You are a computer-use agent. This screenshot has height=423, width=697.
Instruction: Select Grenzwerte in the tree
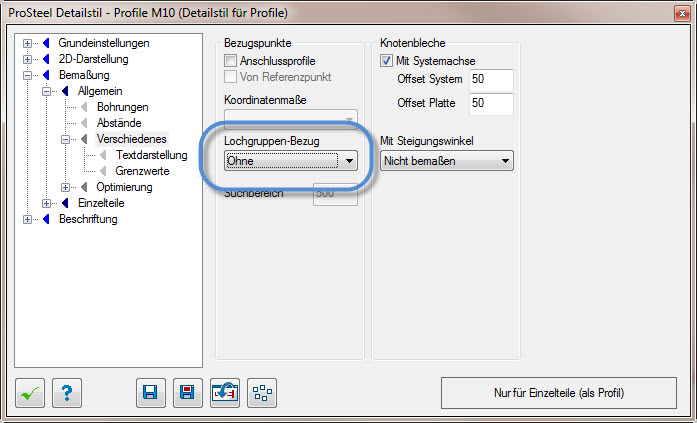coord(142,171)
